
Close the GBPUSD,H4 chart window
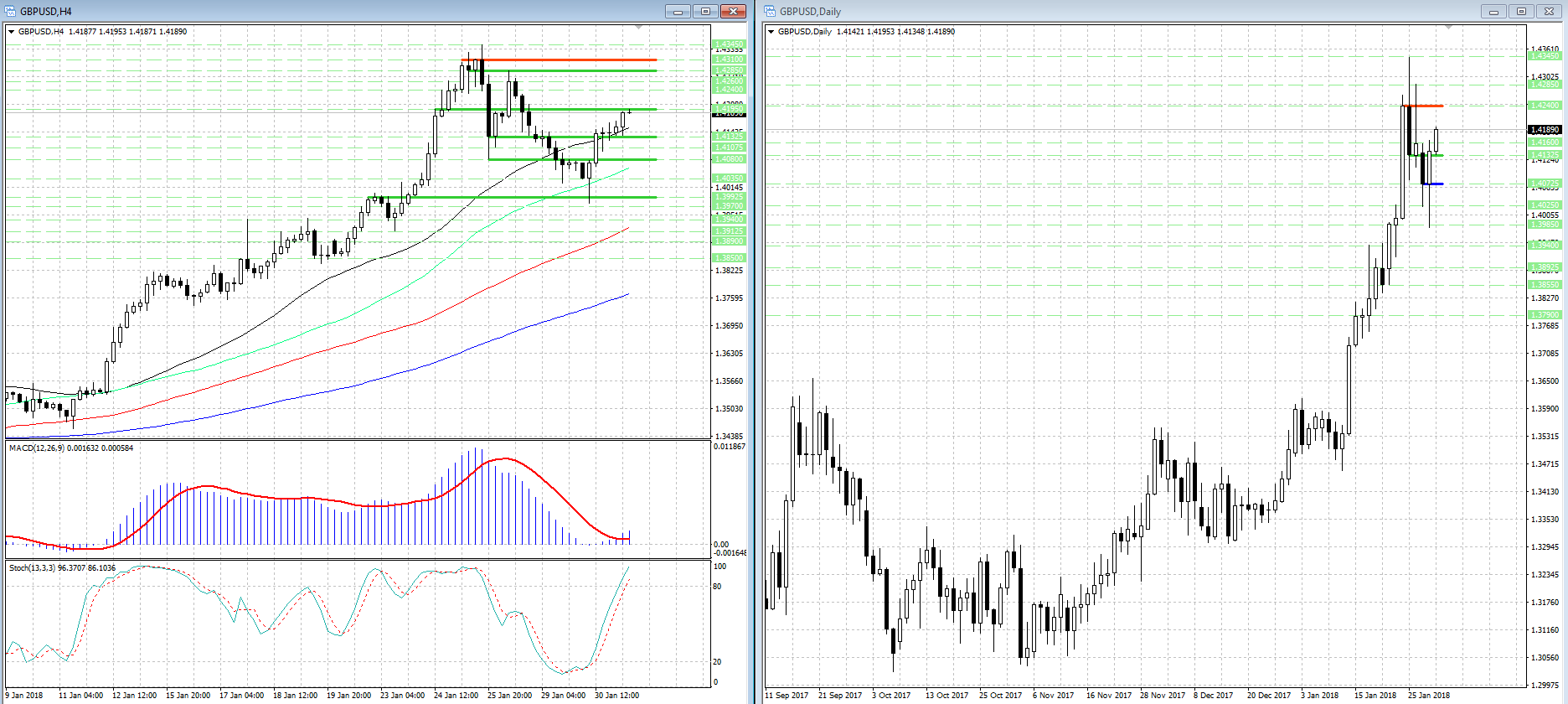[733, 11]
